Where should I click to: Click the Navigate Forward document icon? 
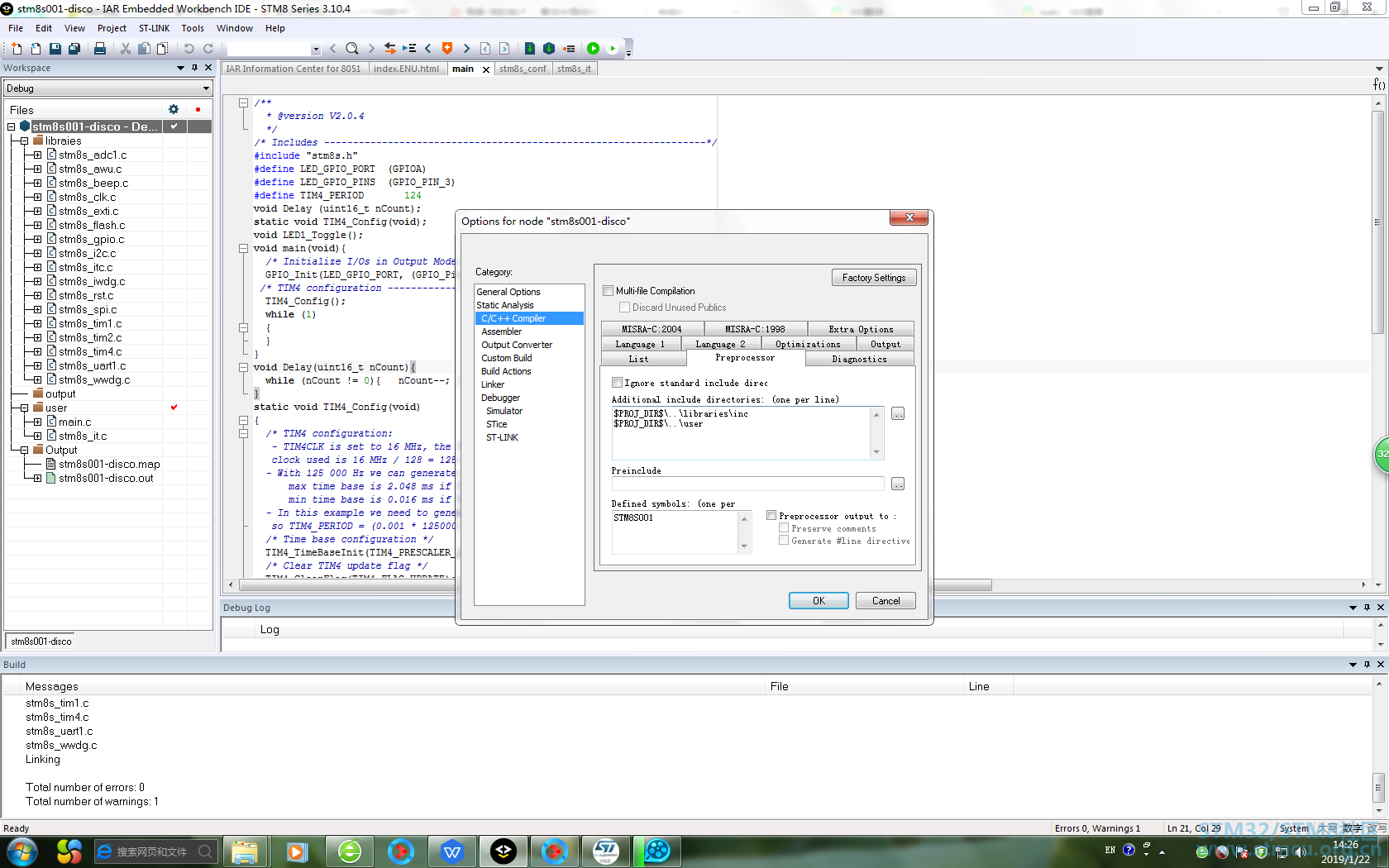coord(504,49)
